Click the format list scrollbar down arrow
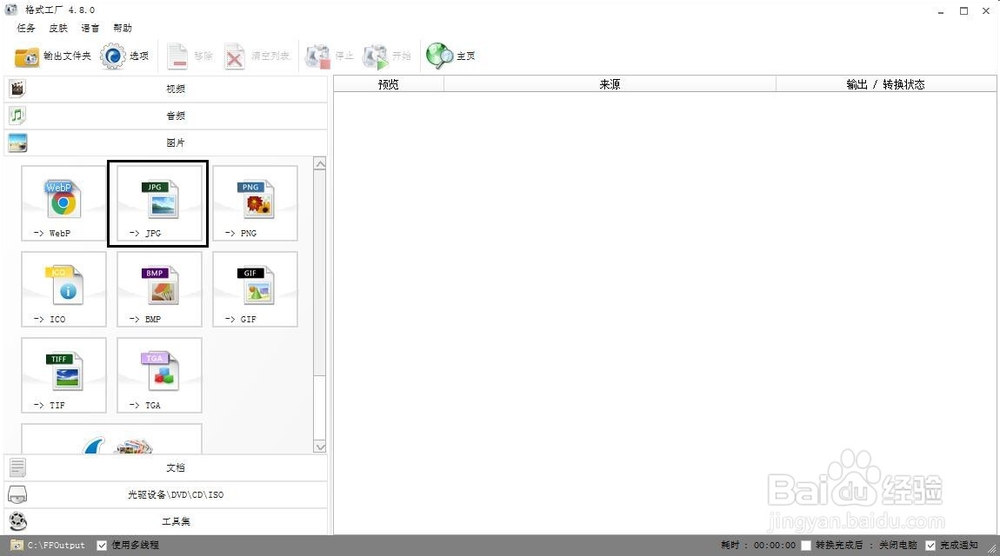Viewport: 1000px width, 556px height. (320, 446)
